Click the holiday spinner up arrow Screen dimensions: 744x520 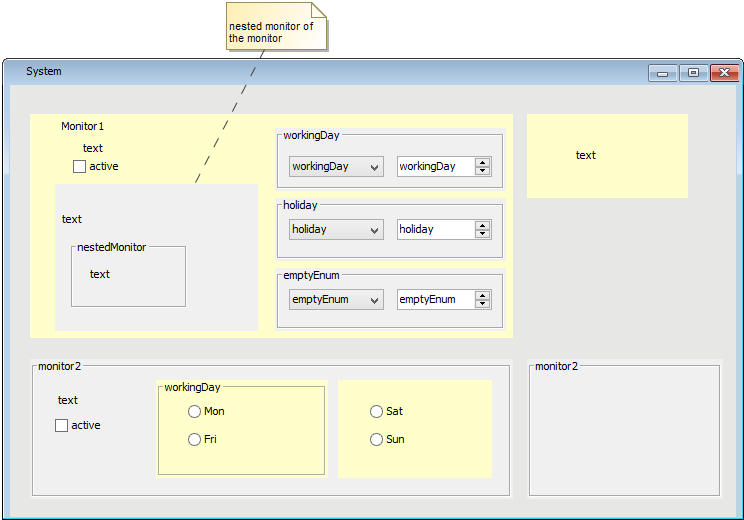(x=483, y=226)
